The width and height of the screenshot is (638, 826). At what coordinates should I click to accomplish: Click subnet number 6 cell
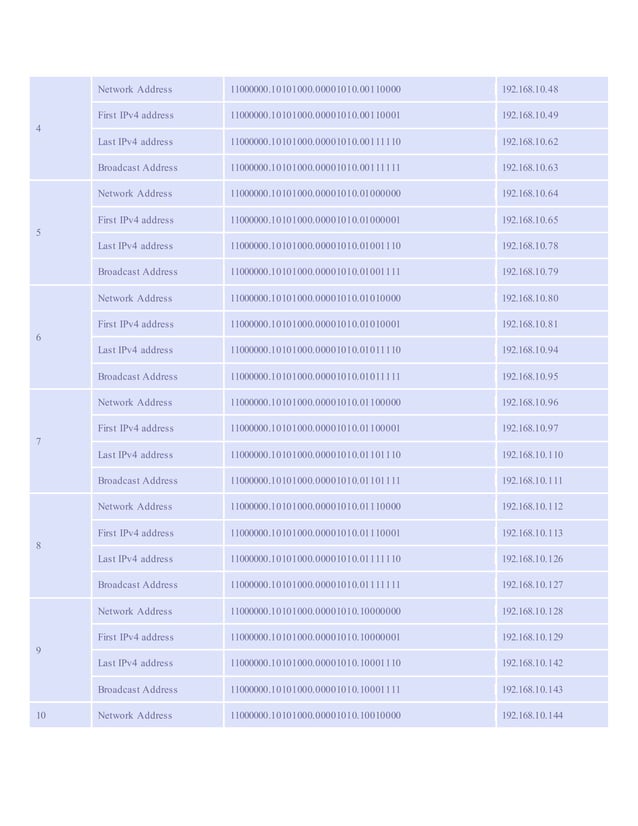[39, 338]
